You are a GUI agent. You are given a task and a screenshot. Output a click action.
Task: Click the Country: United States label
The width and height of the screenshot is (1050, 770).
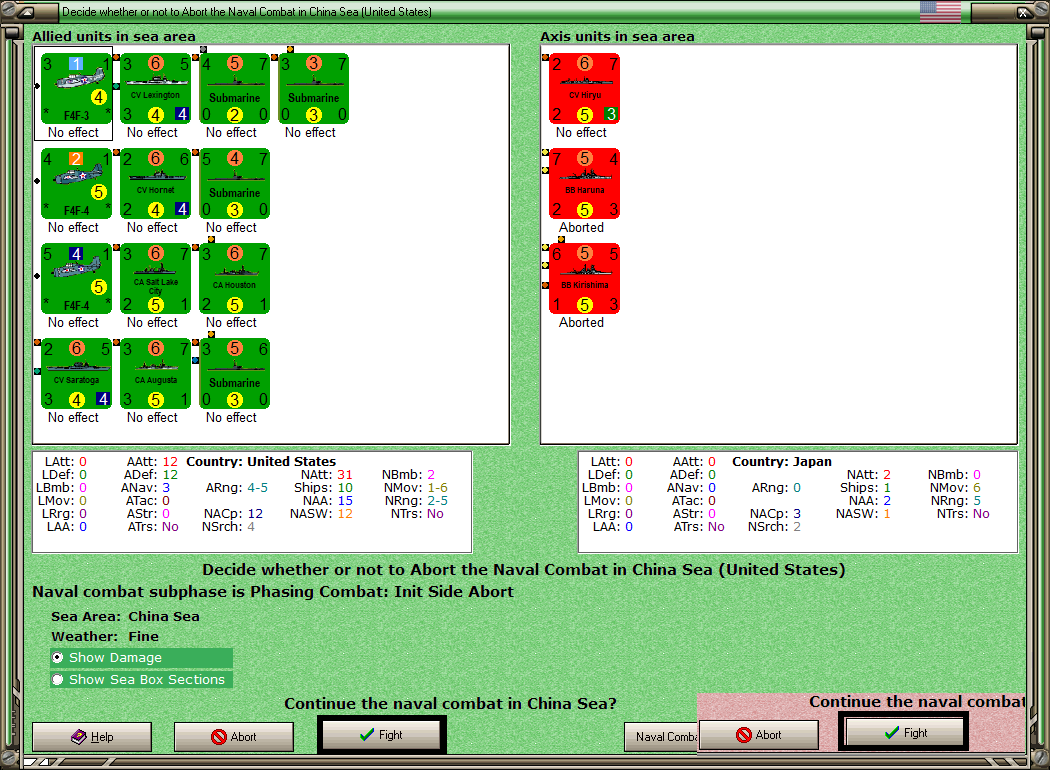click(261, 461)
